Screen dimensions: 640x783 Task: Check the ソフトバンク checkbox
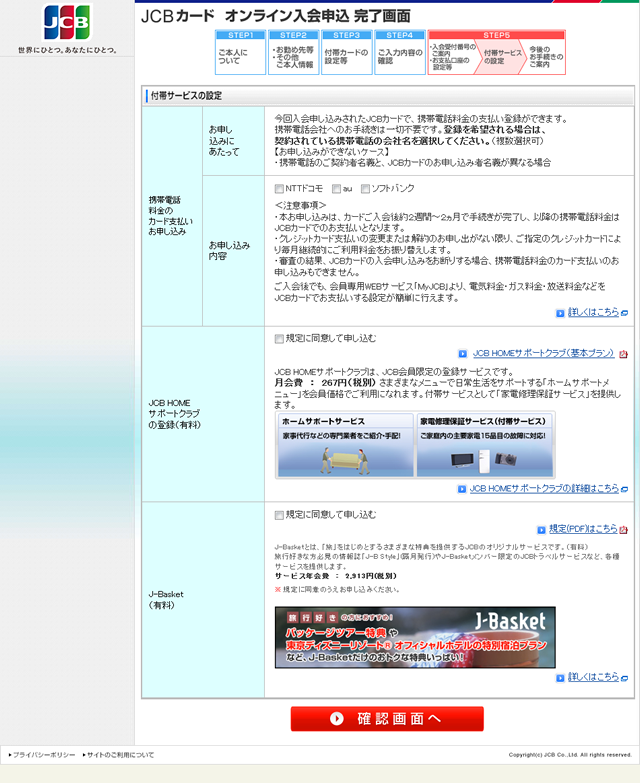[x=365, y=189]
